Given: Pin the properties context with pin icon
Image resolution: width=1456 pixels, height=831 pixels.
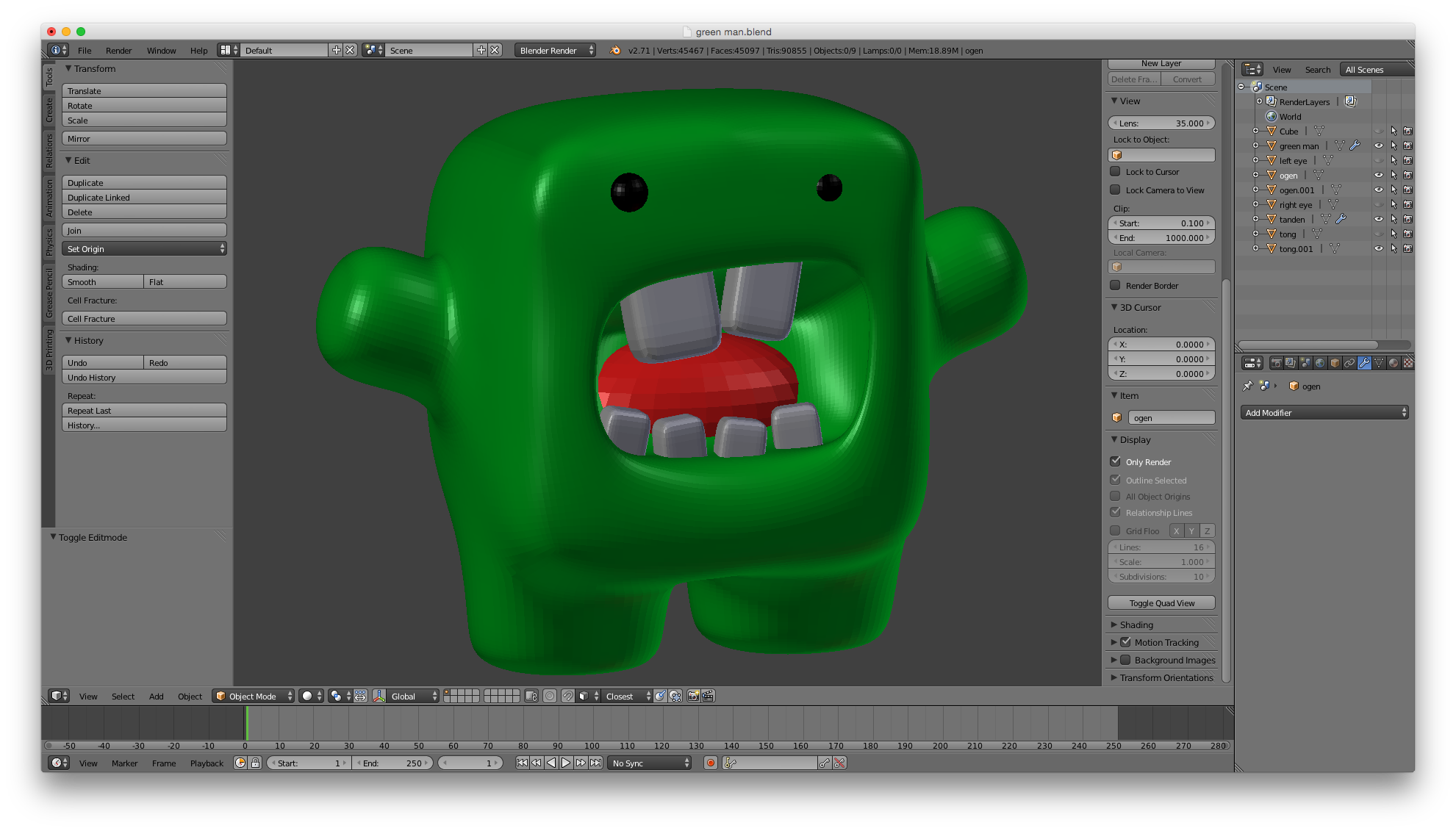Looking at the screenshot, I should click(1247, 386).
